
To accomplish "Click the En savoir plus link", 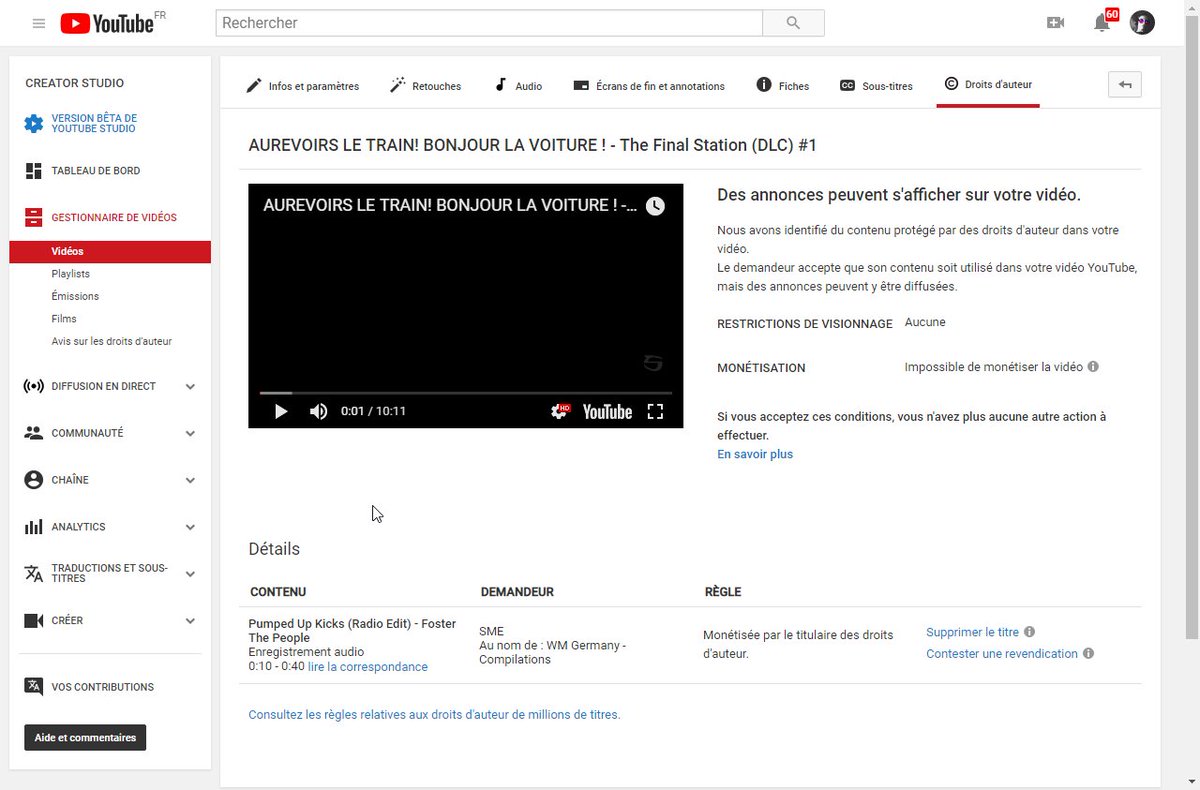I will tap(755, 454).
